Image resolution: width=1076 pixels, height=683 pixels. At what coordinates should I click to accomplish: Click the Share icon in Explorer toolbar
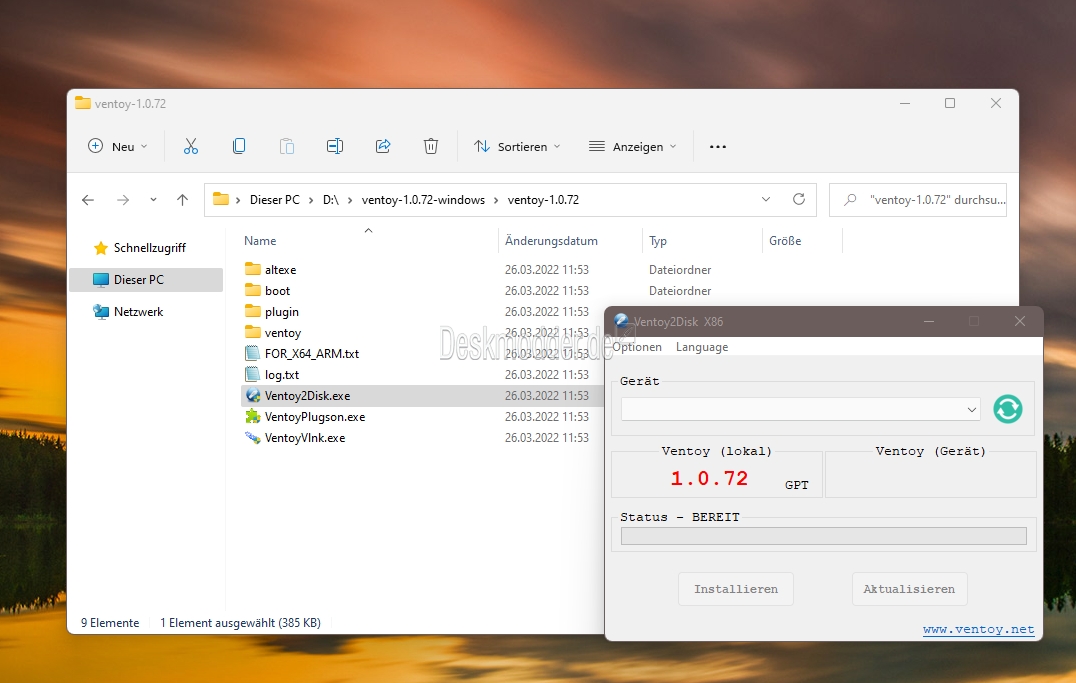(x=383, y=146)
